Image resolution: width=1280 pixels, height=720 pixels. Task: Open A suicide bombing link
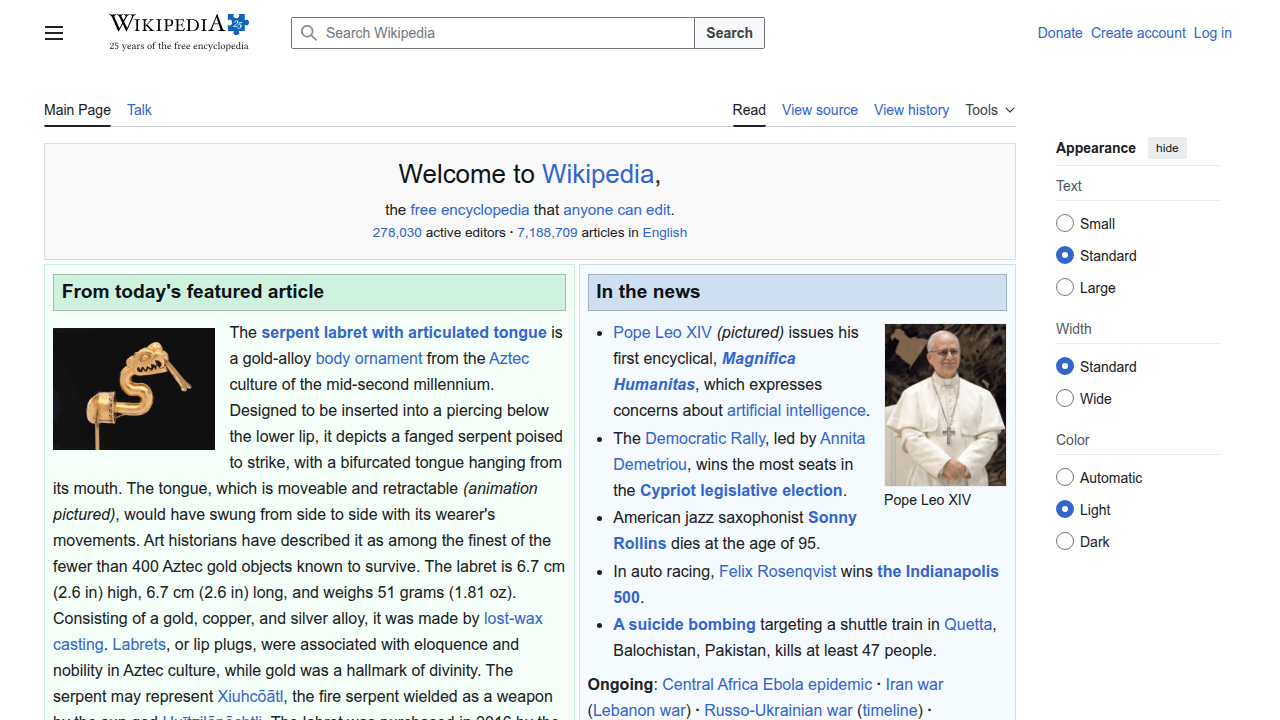point(684,624)
